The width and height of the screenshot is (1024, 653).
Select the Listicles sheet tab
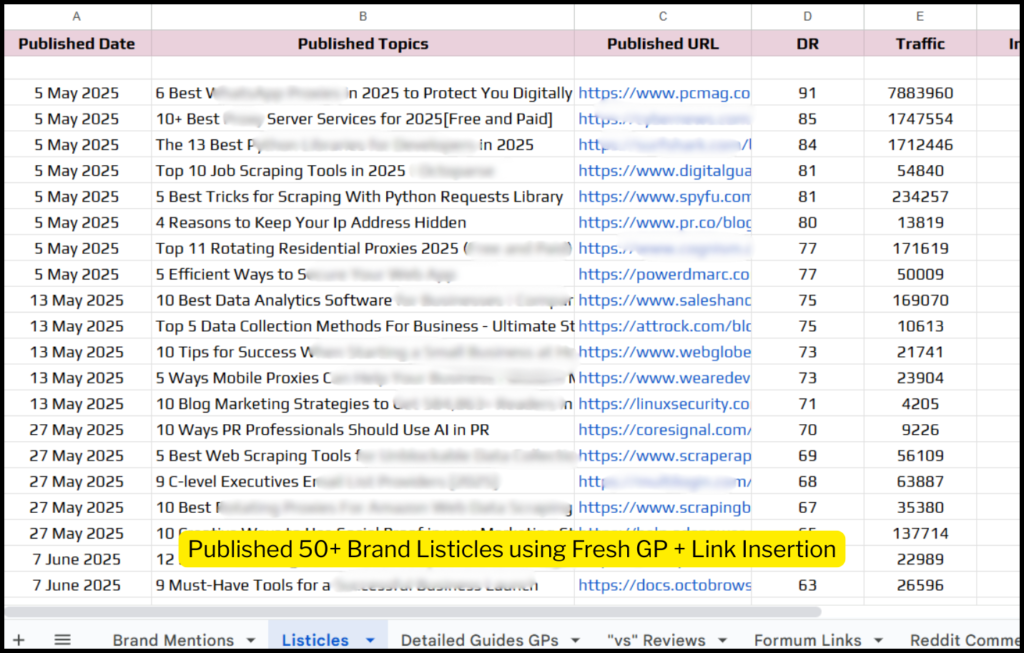point(315,640)
